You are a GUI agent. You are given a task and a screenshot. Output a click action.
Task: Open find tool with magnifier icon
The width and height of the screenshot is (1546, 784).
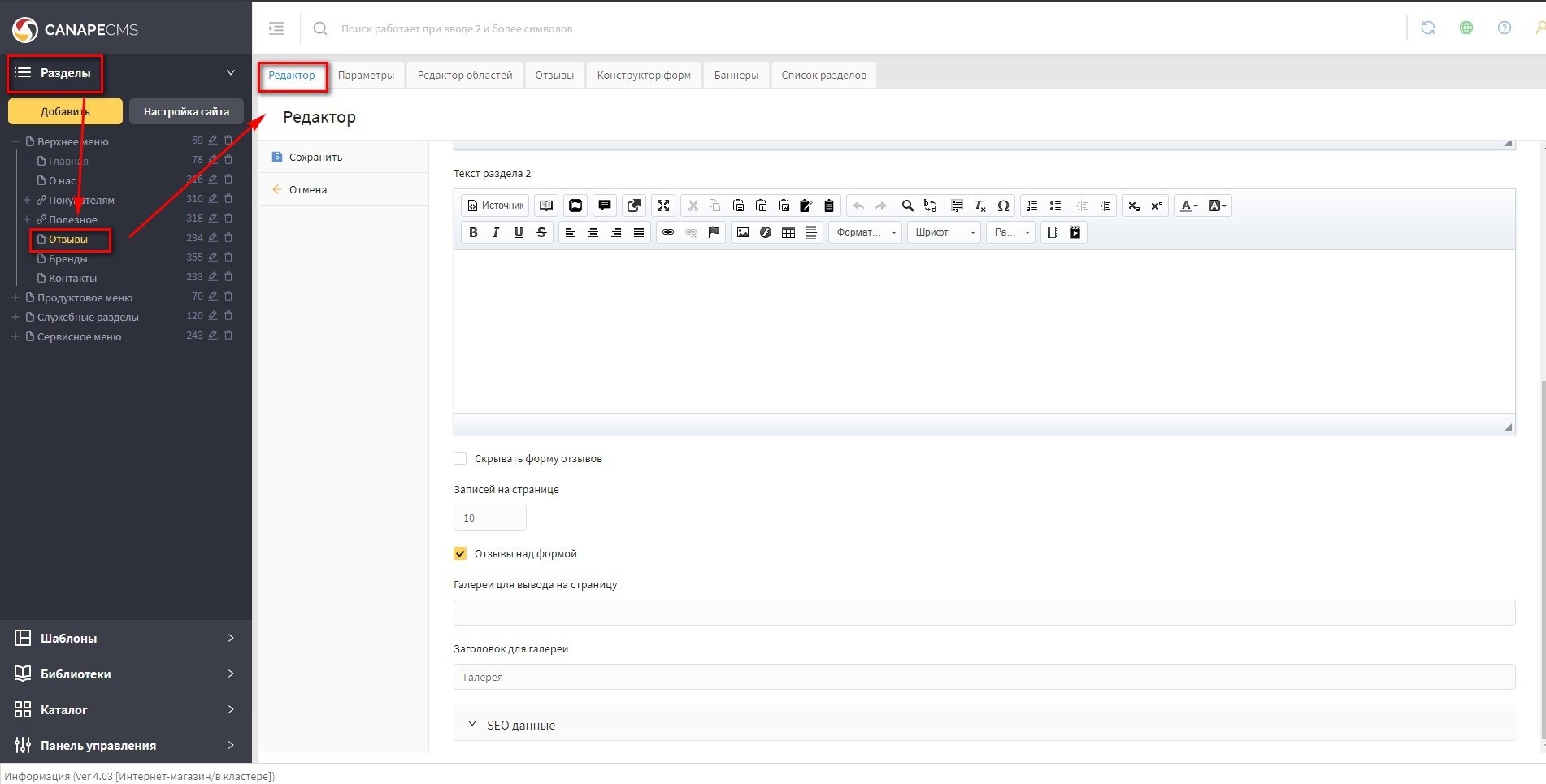pyautogui.click(x=907, y=206)
